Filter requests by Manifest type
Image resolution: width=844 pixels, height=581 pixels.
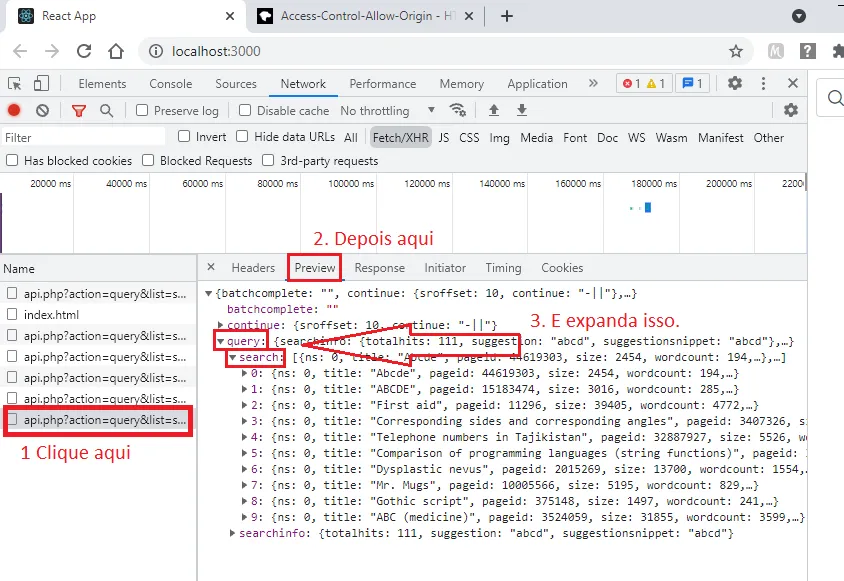point(720,138)
